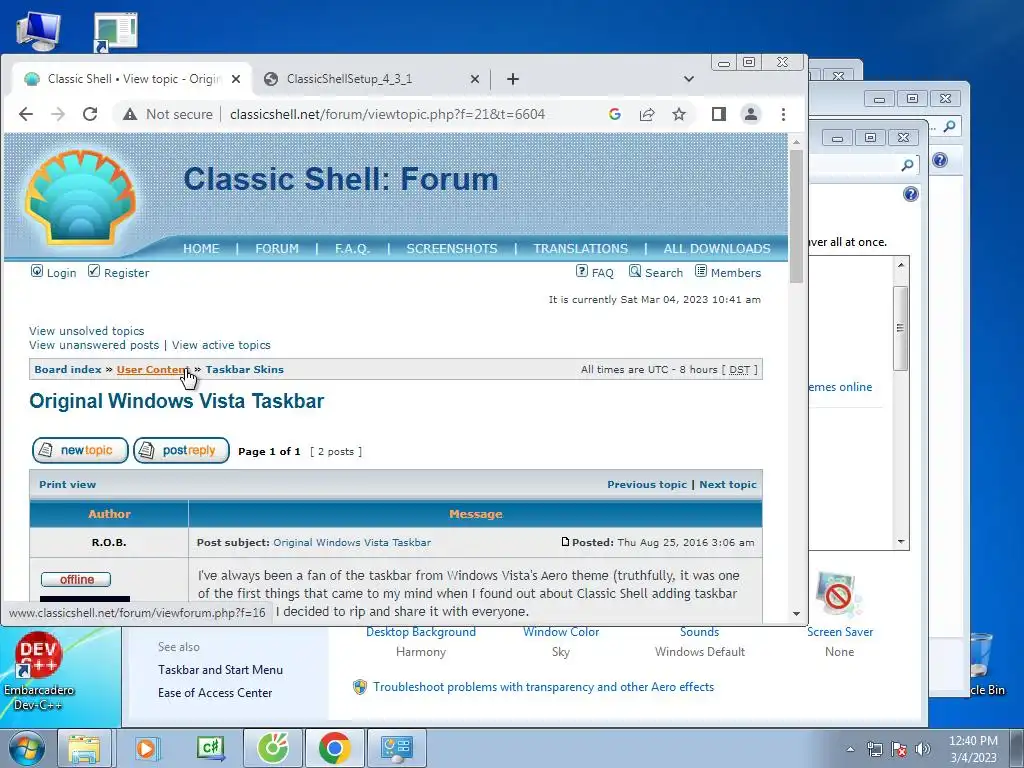Click View unanswered posts
Viewport: 1024px width, 768px height.
[93, 345]
